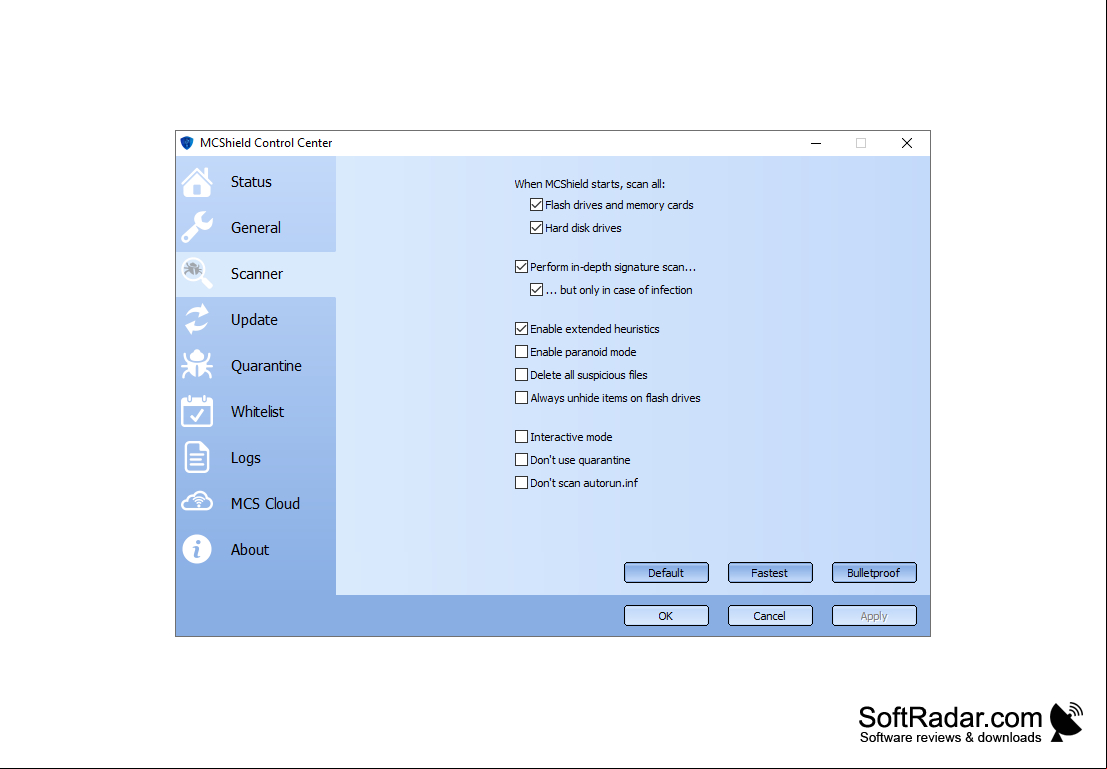Open the MCS Cloud section
Screen dimensions: 1107x769
(x=265, y=503)
